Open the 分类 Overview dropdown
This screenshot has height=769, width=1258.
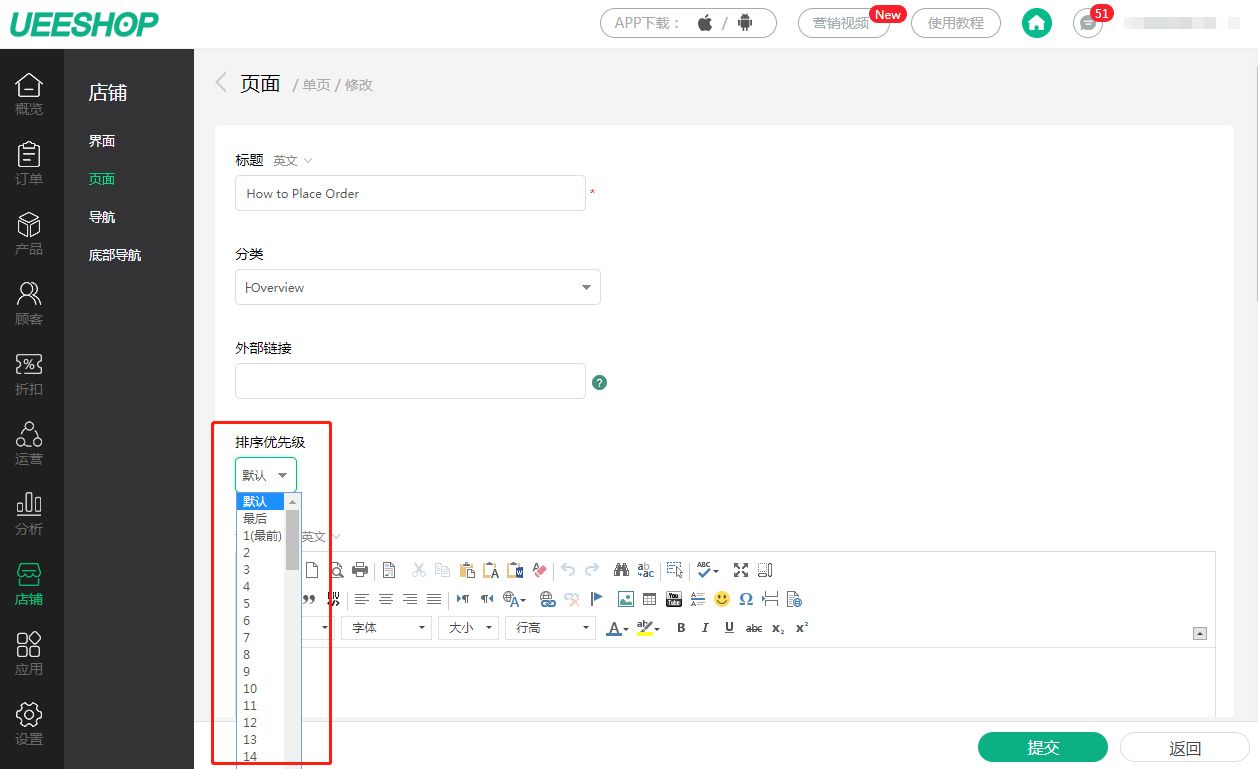point(418,287)
